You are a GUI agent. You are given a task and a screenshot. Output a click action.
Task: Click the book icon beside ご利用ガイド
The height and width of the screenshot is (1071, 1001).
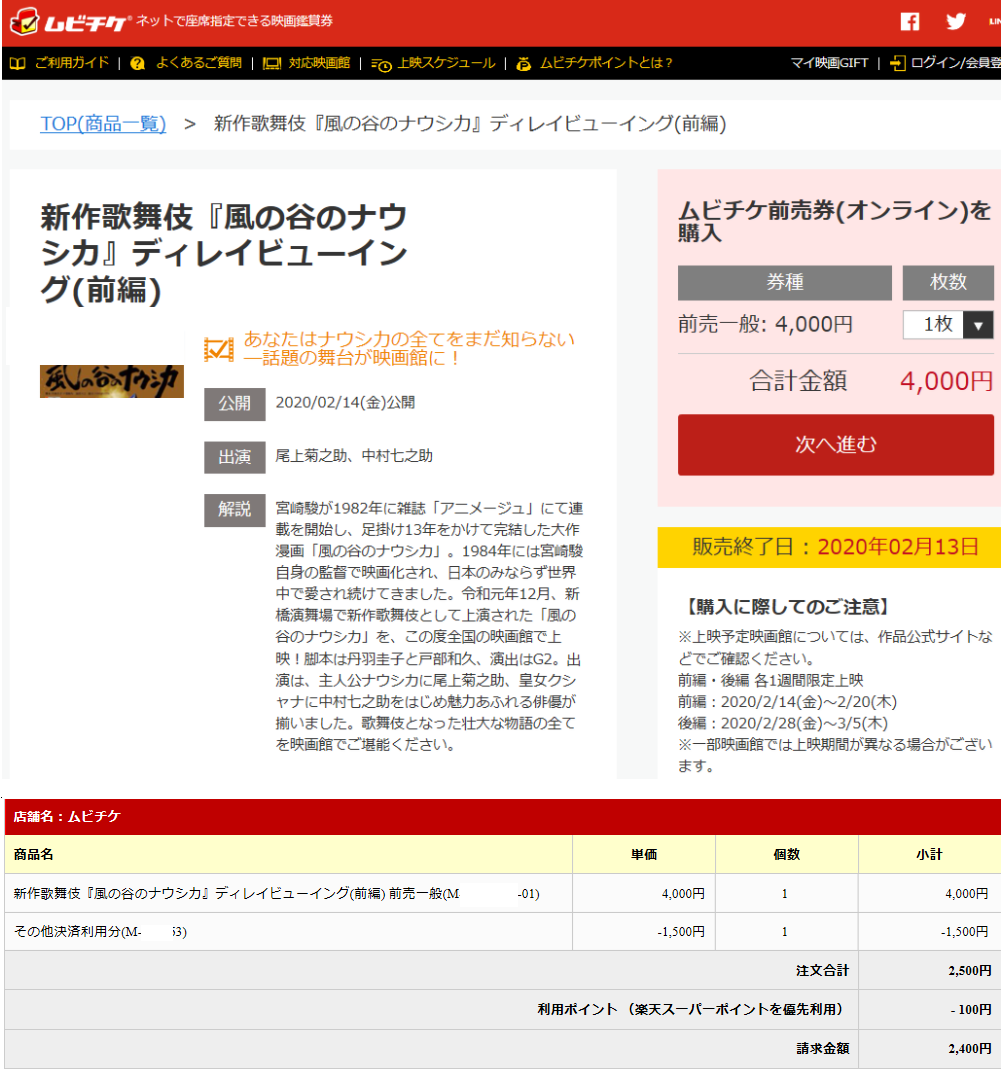click(x=18, y=64)
